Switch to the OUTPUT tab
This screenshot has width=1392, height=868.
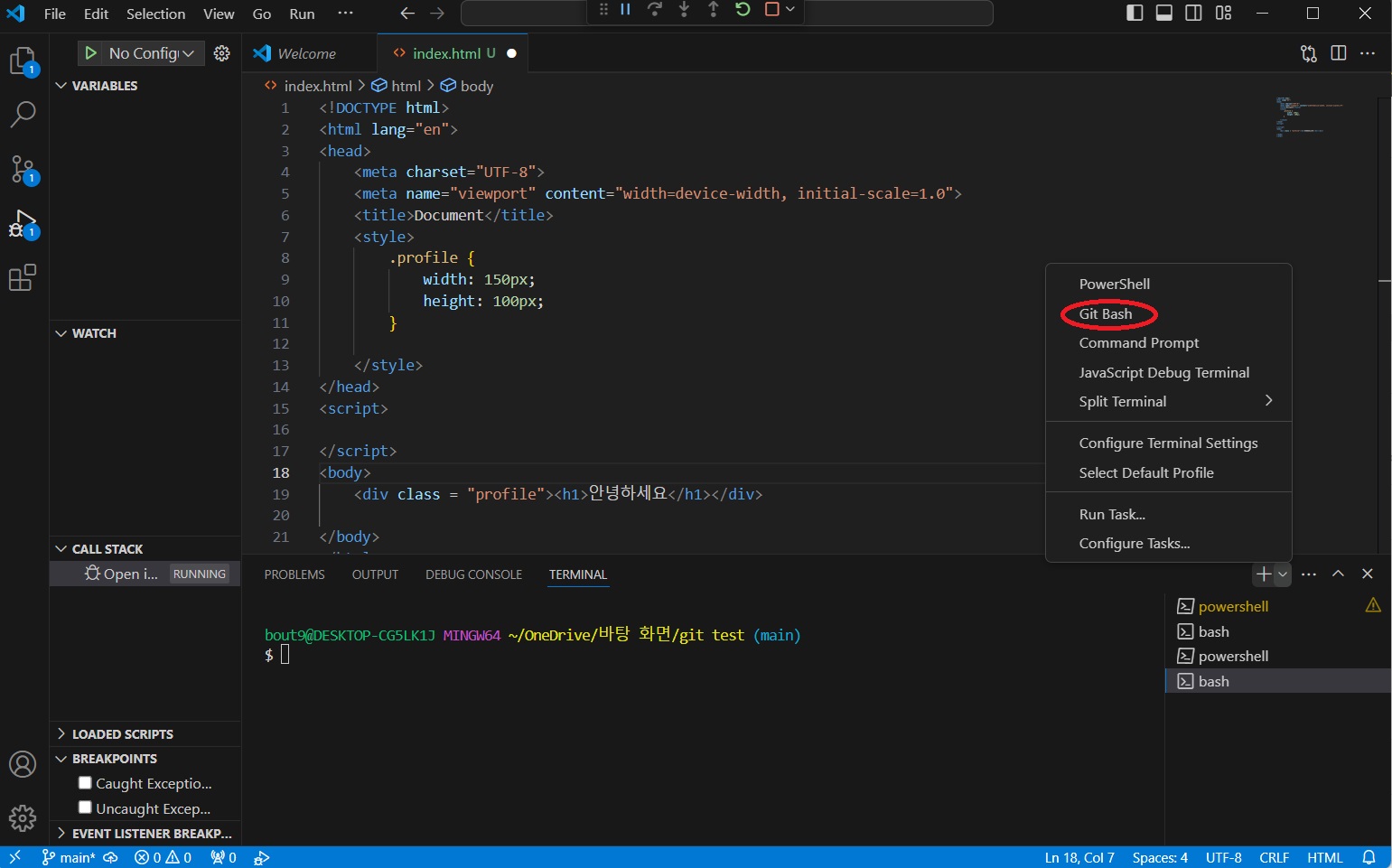[x=375, y=574]
